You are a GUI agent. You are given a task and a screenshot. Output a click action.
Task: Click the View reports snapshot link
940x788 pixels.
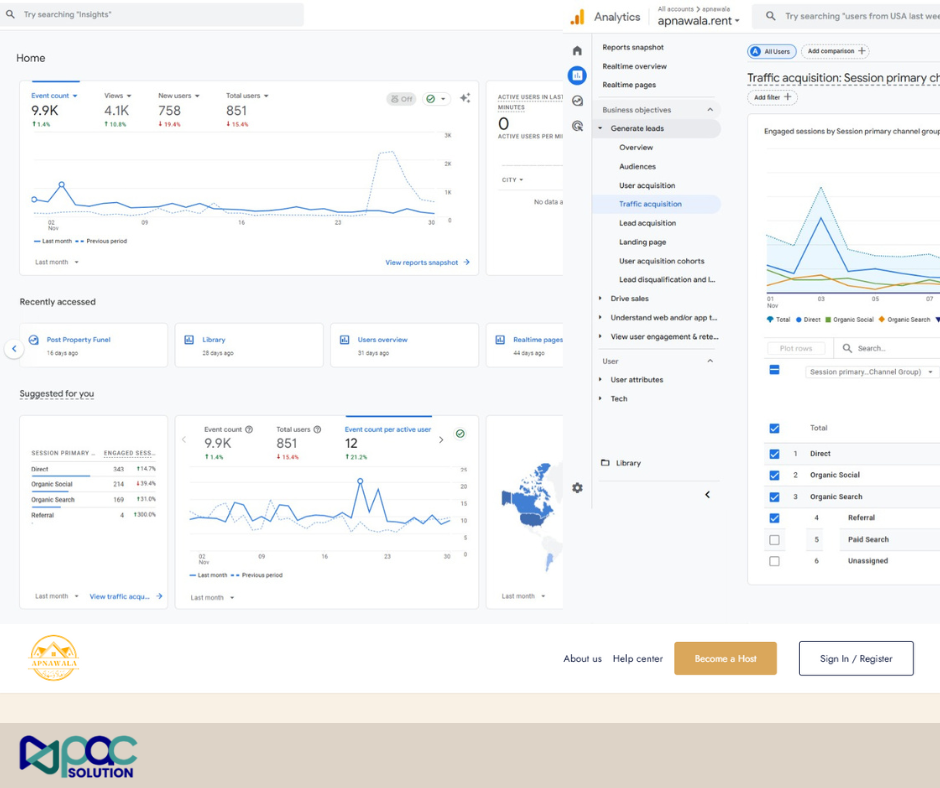coord(427,263)
